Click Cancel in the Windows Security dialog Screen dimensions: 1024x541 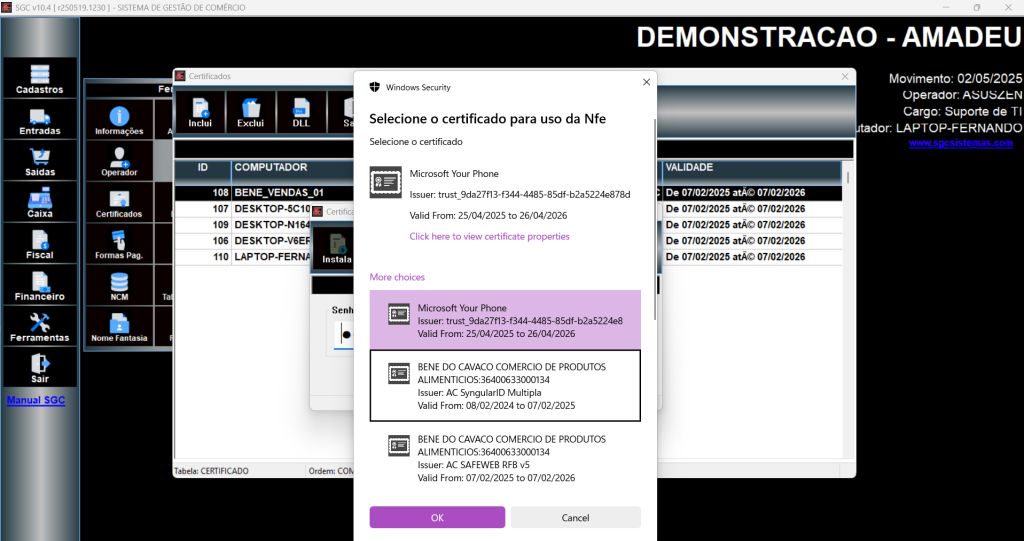[575, 517]
